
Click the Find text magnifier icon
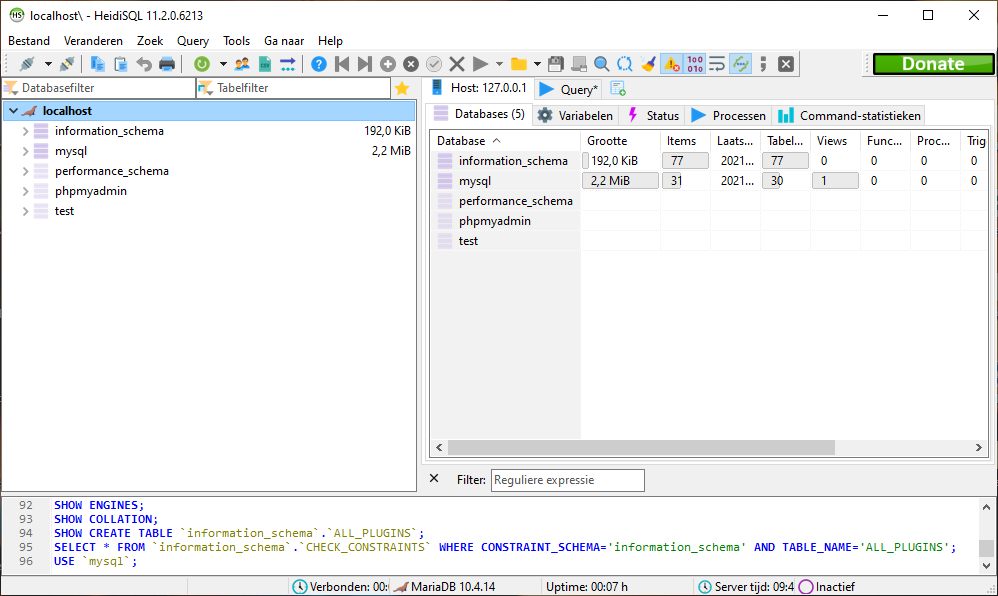click(601, 64)
